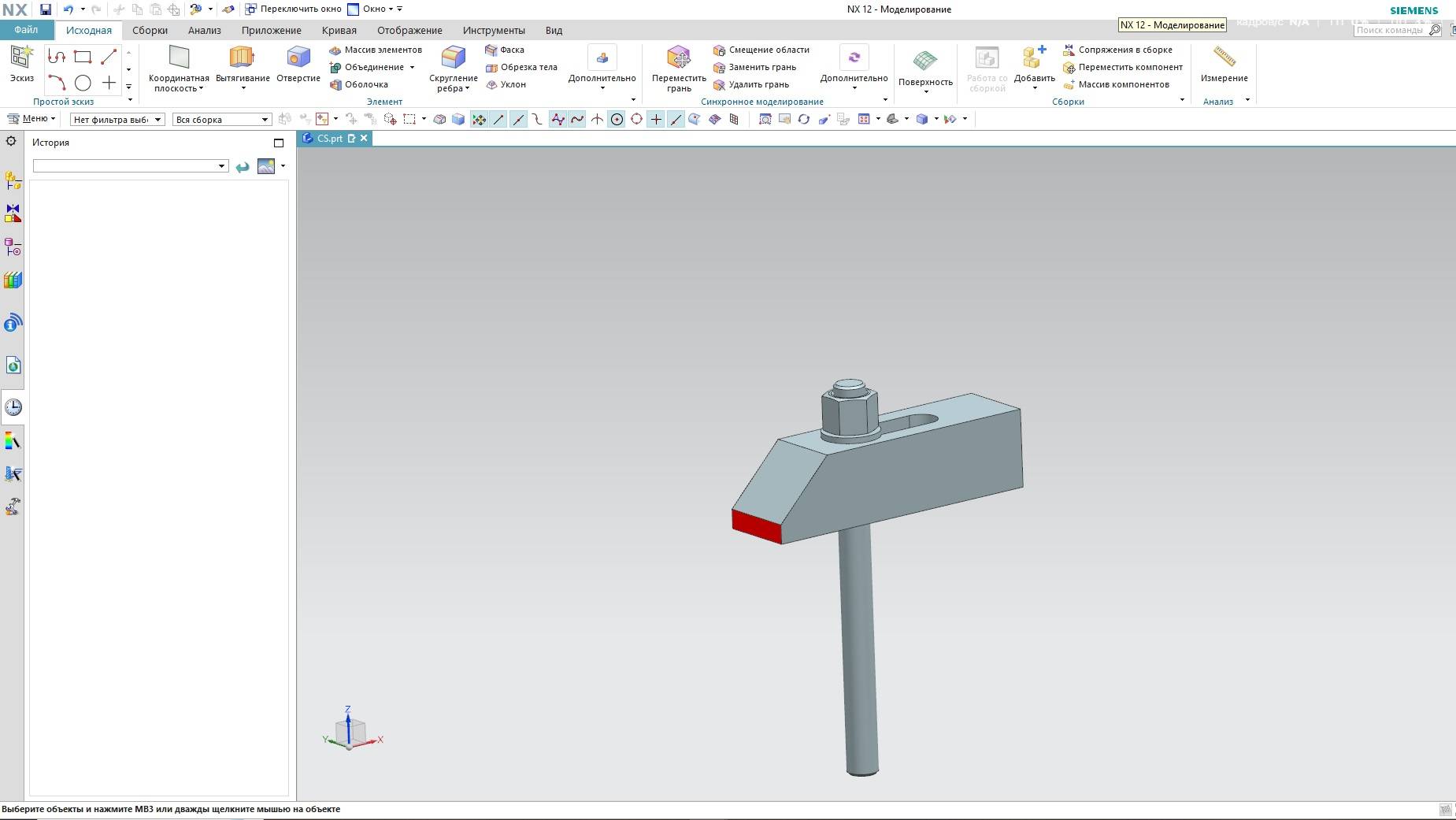Viewport: 1456px width, 820px height.
Task: Click the Фаска chamfer command
Action: (x=505, y=50)
